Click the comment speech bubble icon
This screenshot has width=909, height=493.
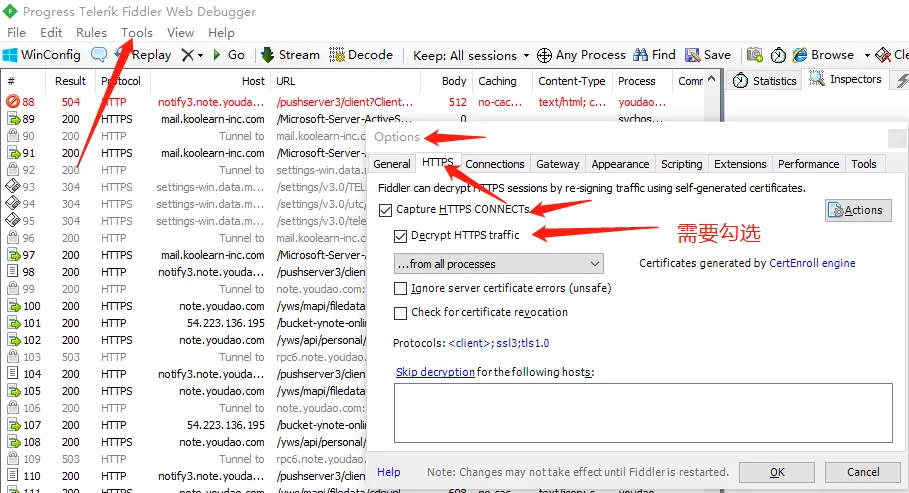coord(99,55)
